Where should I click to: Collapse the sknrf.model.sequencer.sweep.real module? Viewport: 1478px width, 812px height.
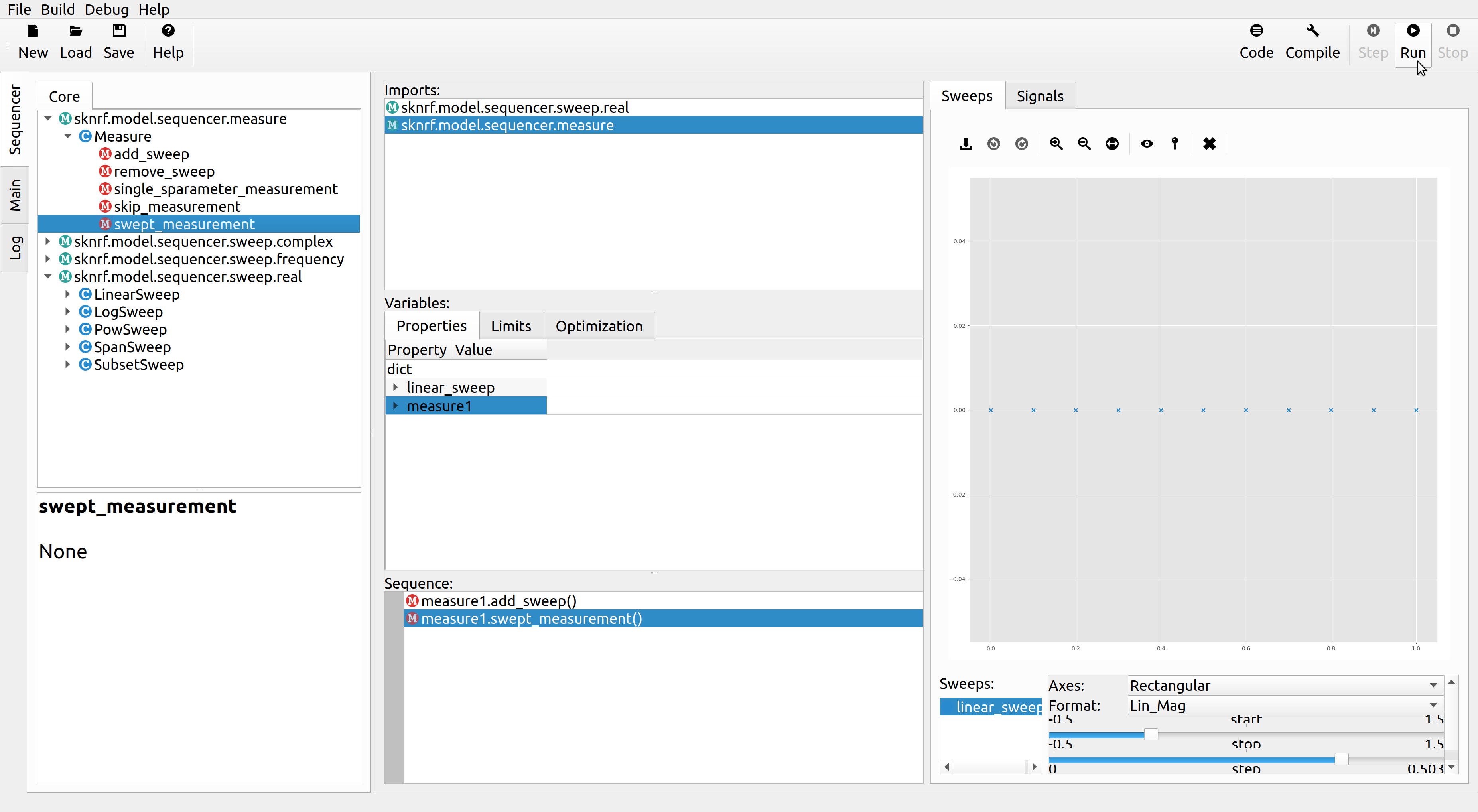48,277
